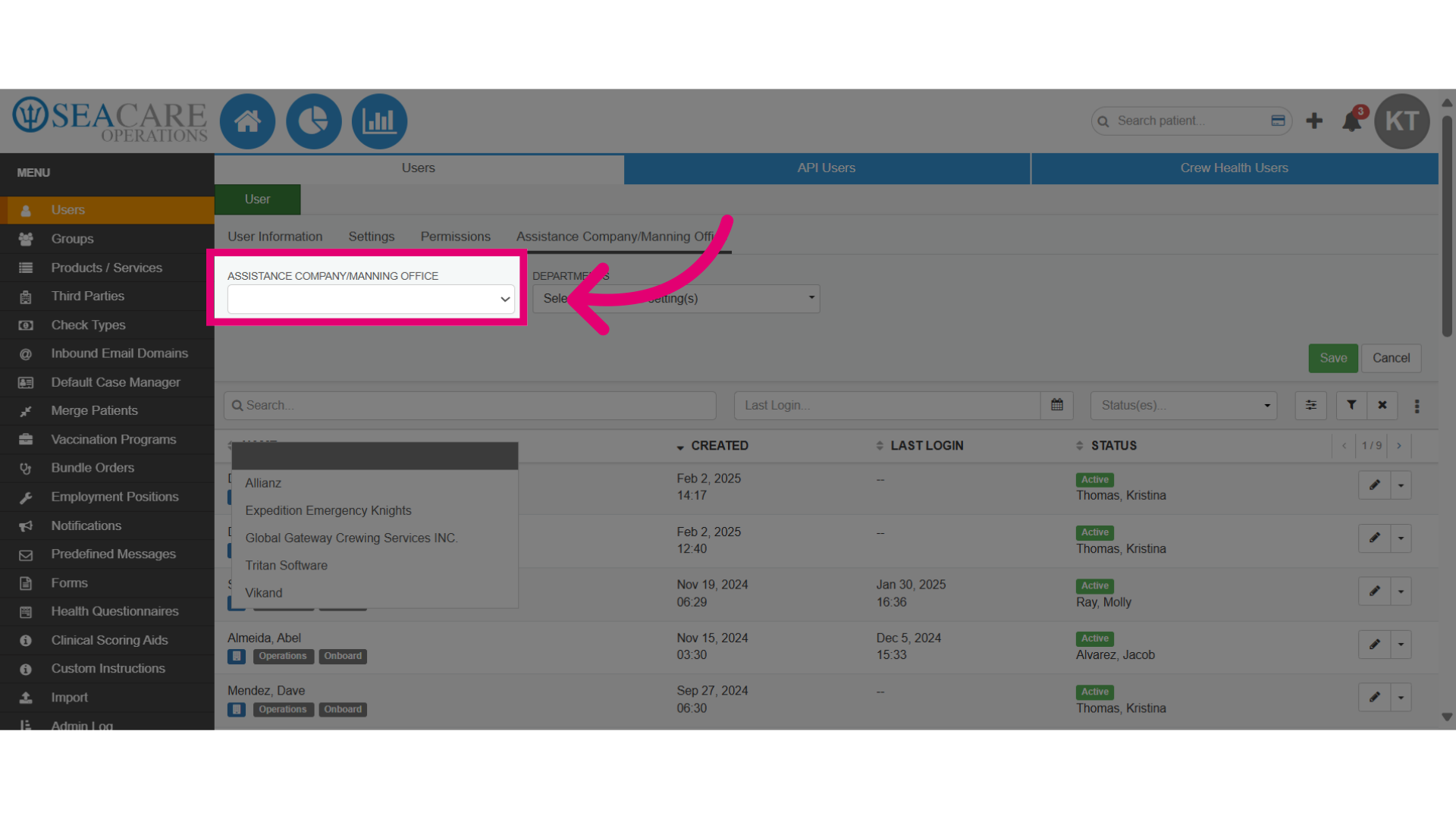Switch to the API Users tab
This screenshot has height=819, width=1456.
click(827, 168)
